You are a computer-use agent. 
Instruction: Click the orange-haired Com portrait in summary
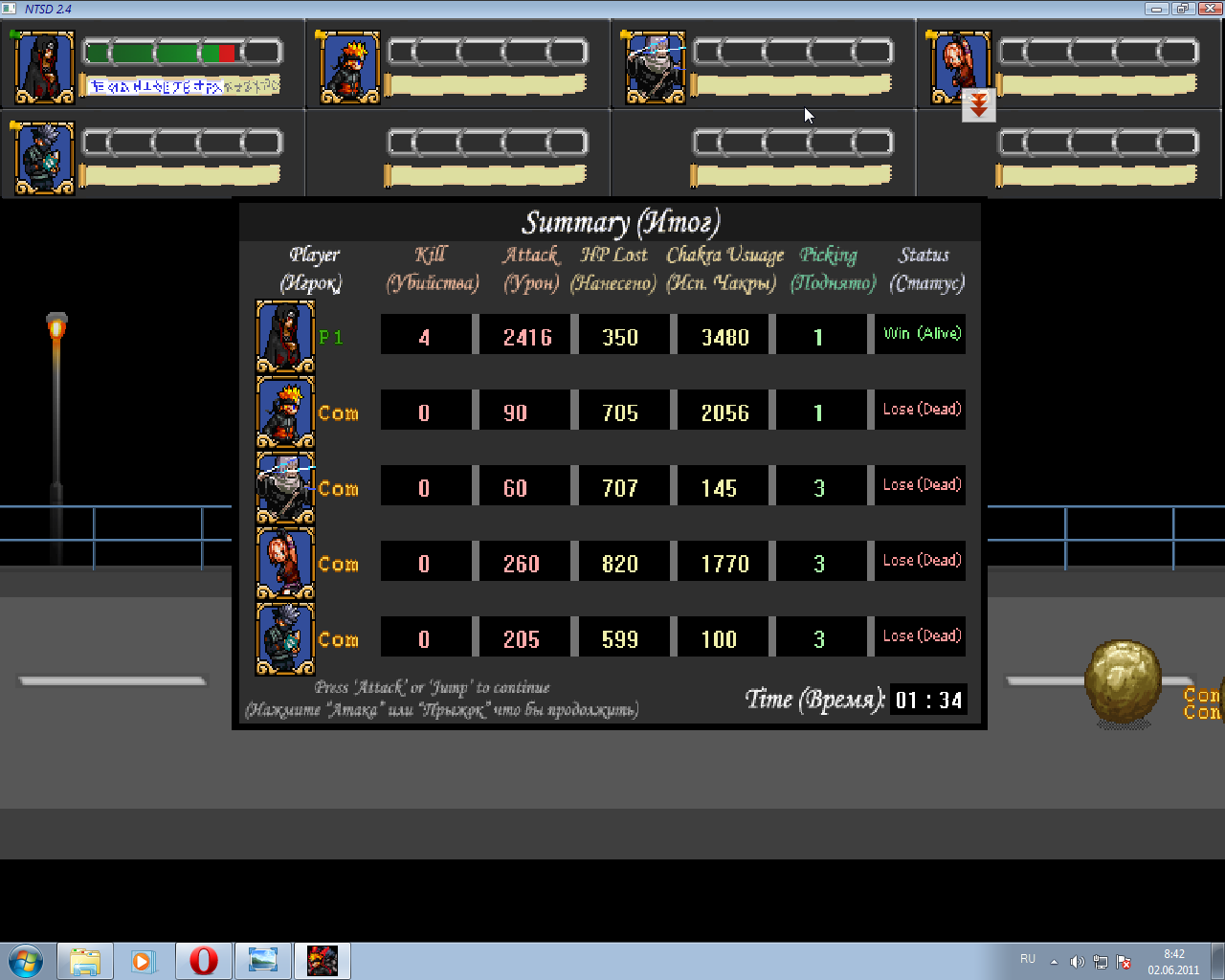coord(285,412)
